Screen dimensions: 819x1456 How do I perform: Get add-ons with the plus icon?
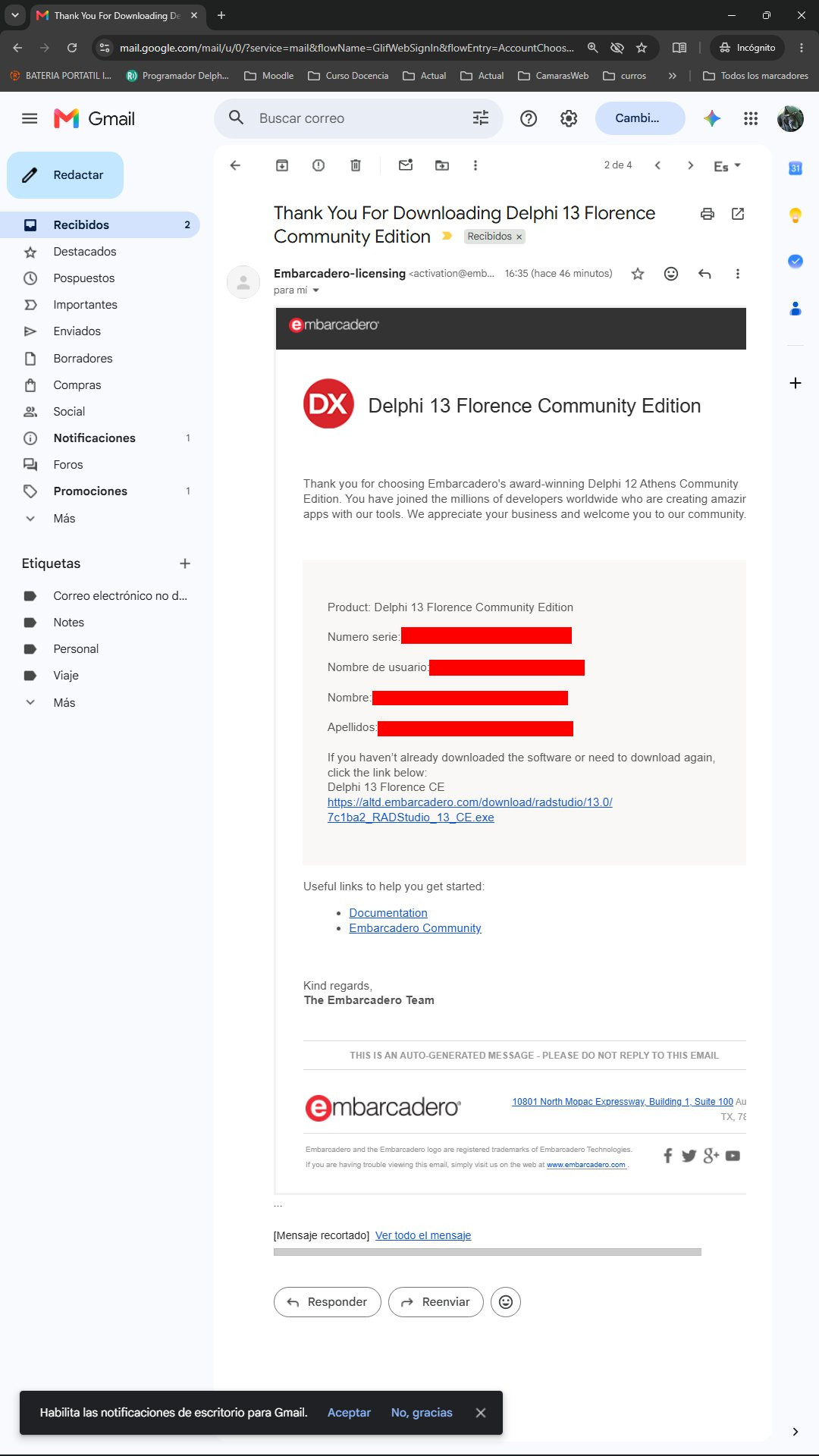pyautogui.click(x=795, y=383)
